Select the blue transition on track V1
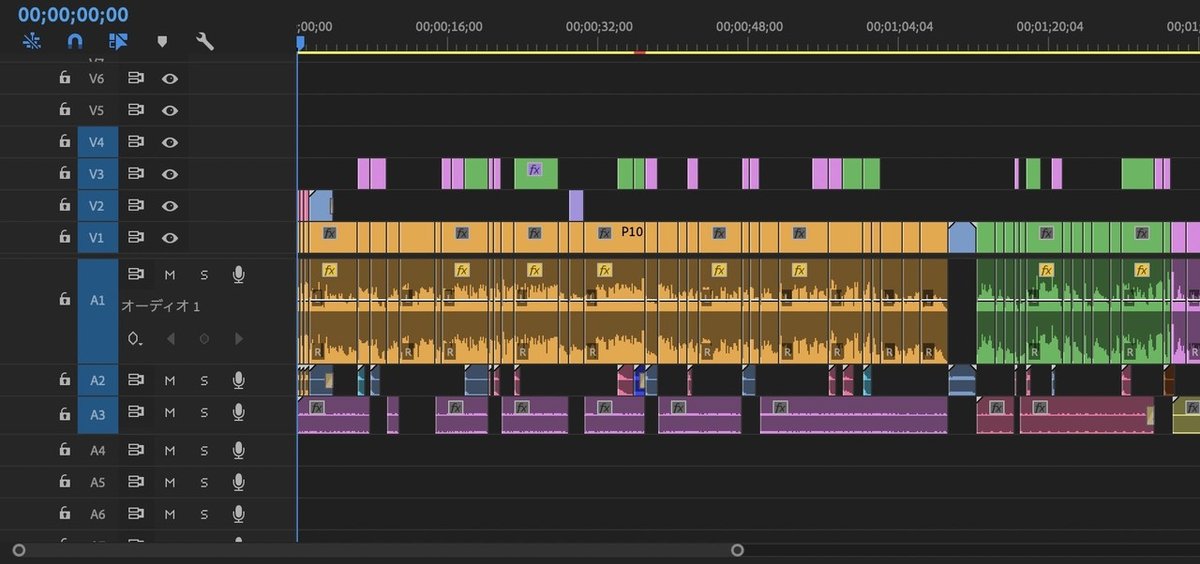 [962, 238]
